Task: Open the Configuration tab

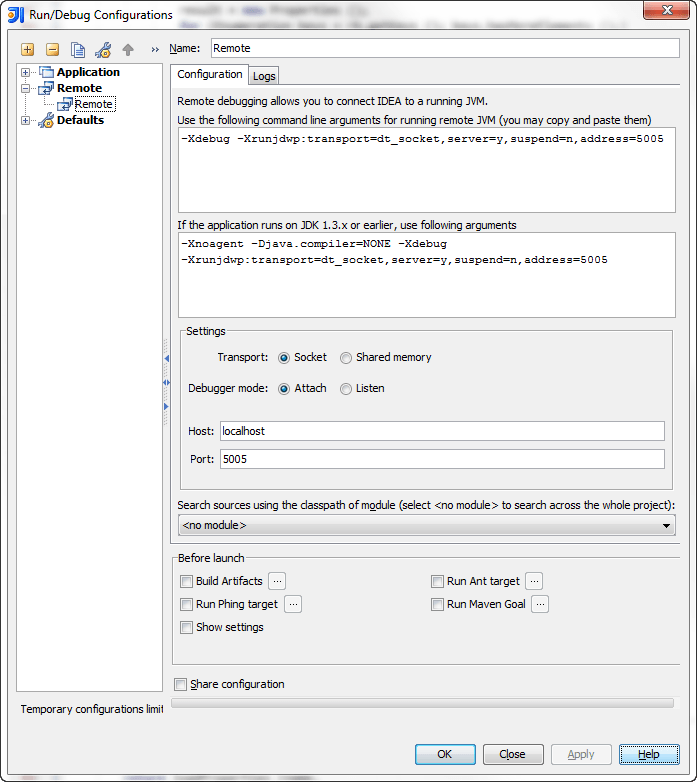Action: pos(209,74)
